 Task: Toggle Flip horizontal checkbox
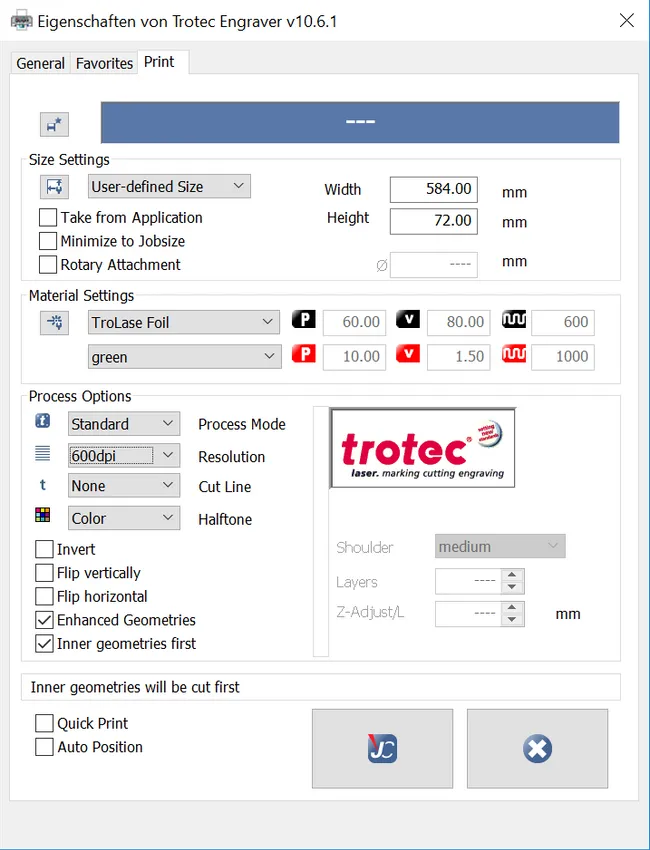pos(44,597)
